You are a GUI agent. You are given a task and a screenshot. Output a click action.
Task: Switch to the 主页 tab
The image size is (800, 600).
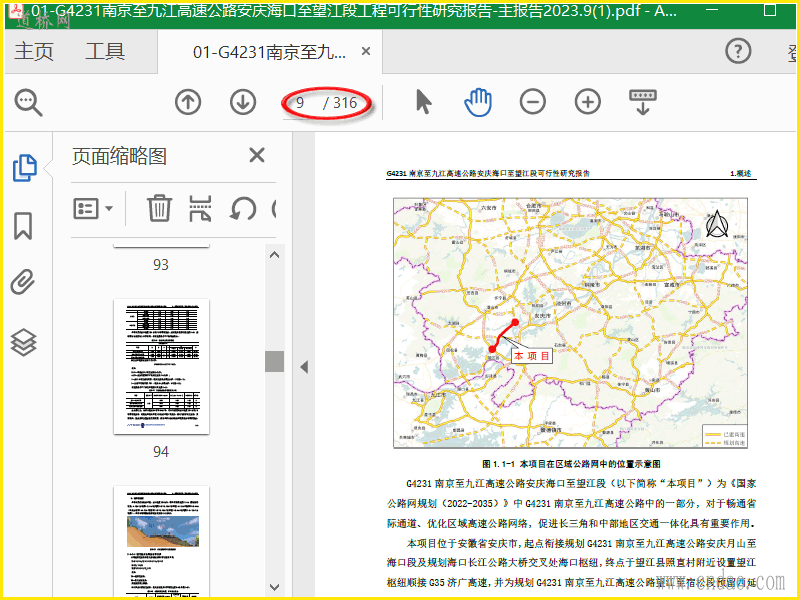(x=34, y=52)
